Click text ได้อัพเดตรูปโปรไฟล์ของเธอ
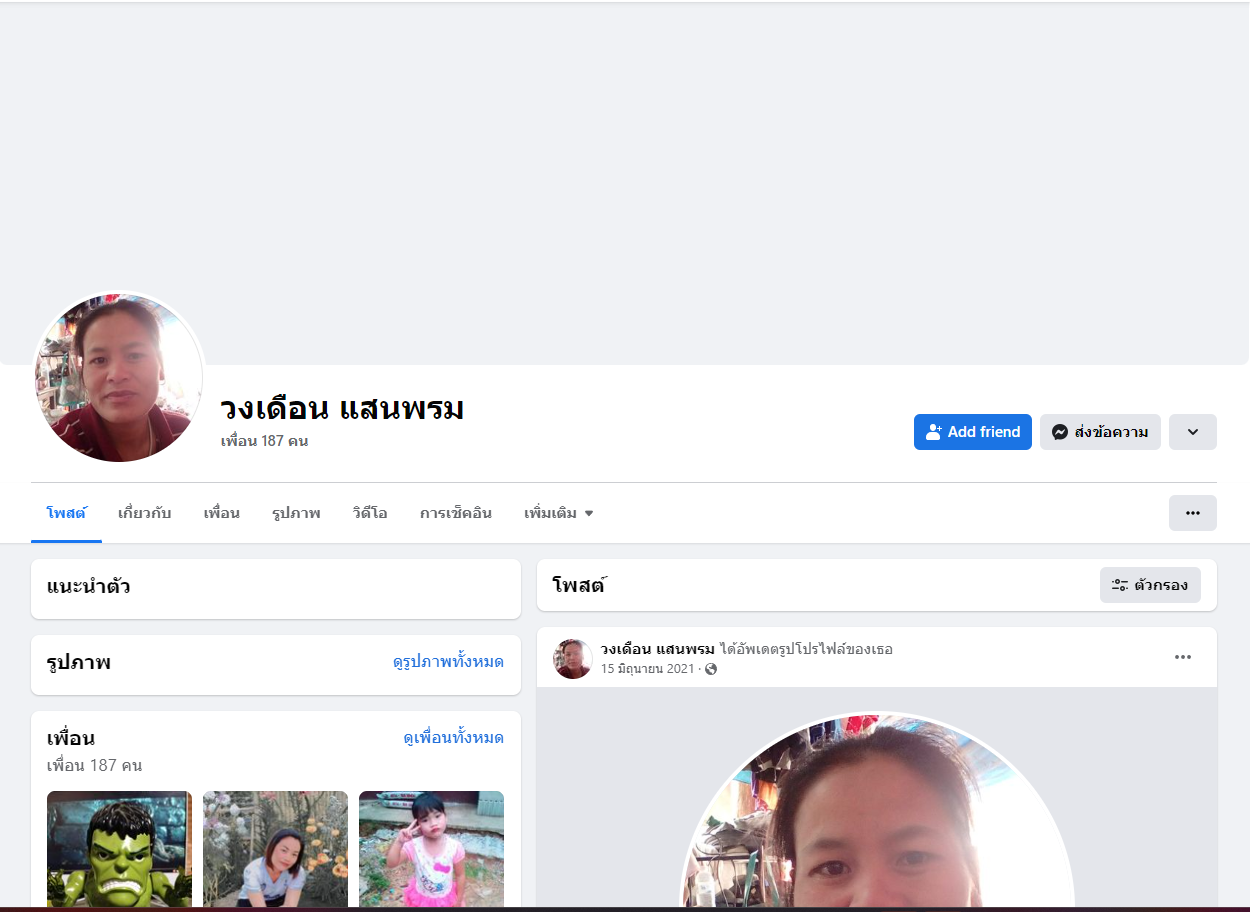Screen dimensions: 1250x912 pos(806,649)
